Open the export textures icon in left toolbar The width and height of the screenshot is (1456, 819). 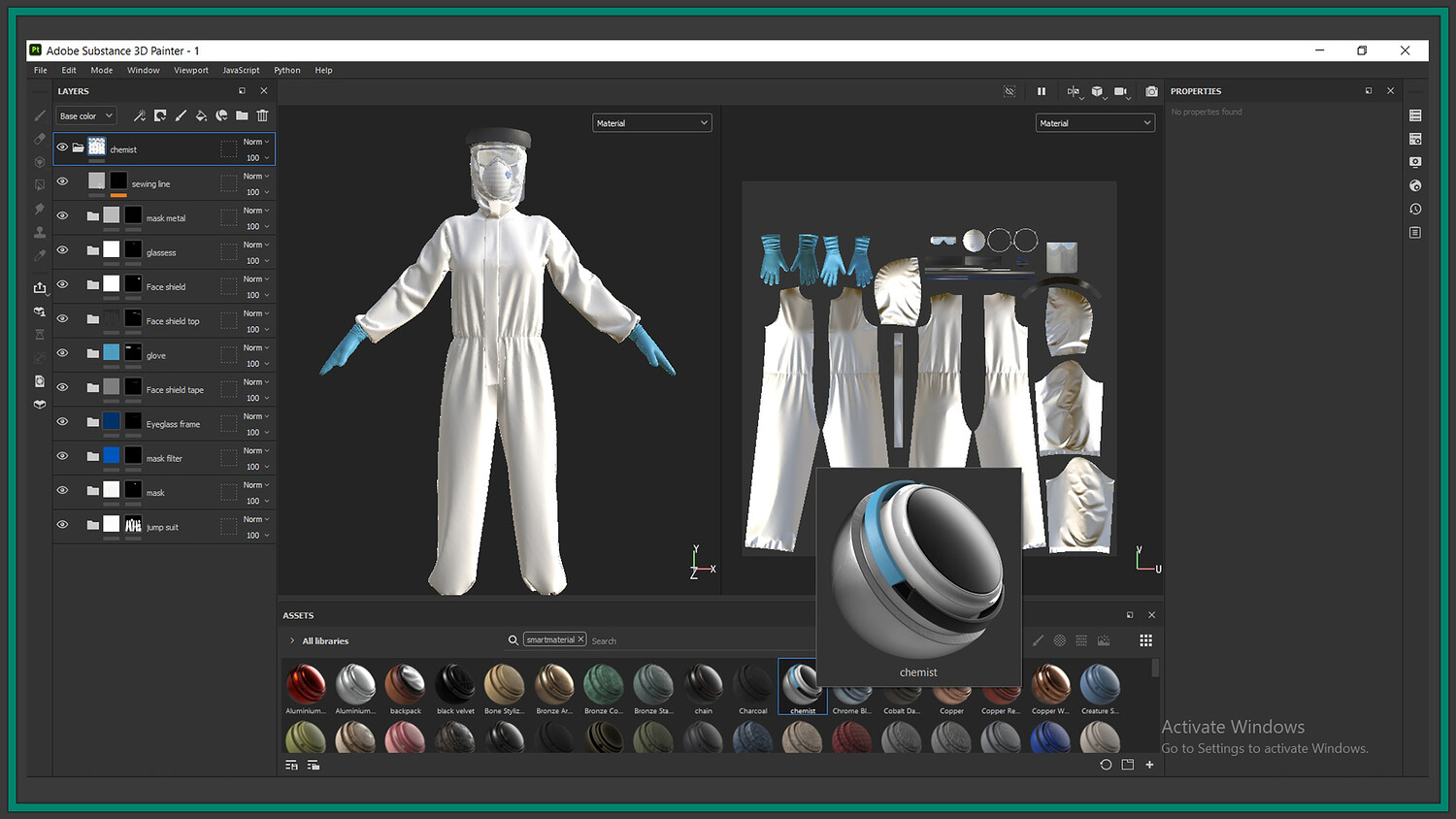(x=40, y=287)
